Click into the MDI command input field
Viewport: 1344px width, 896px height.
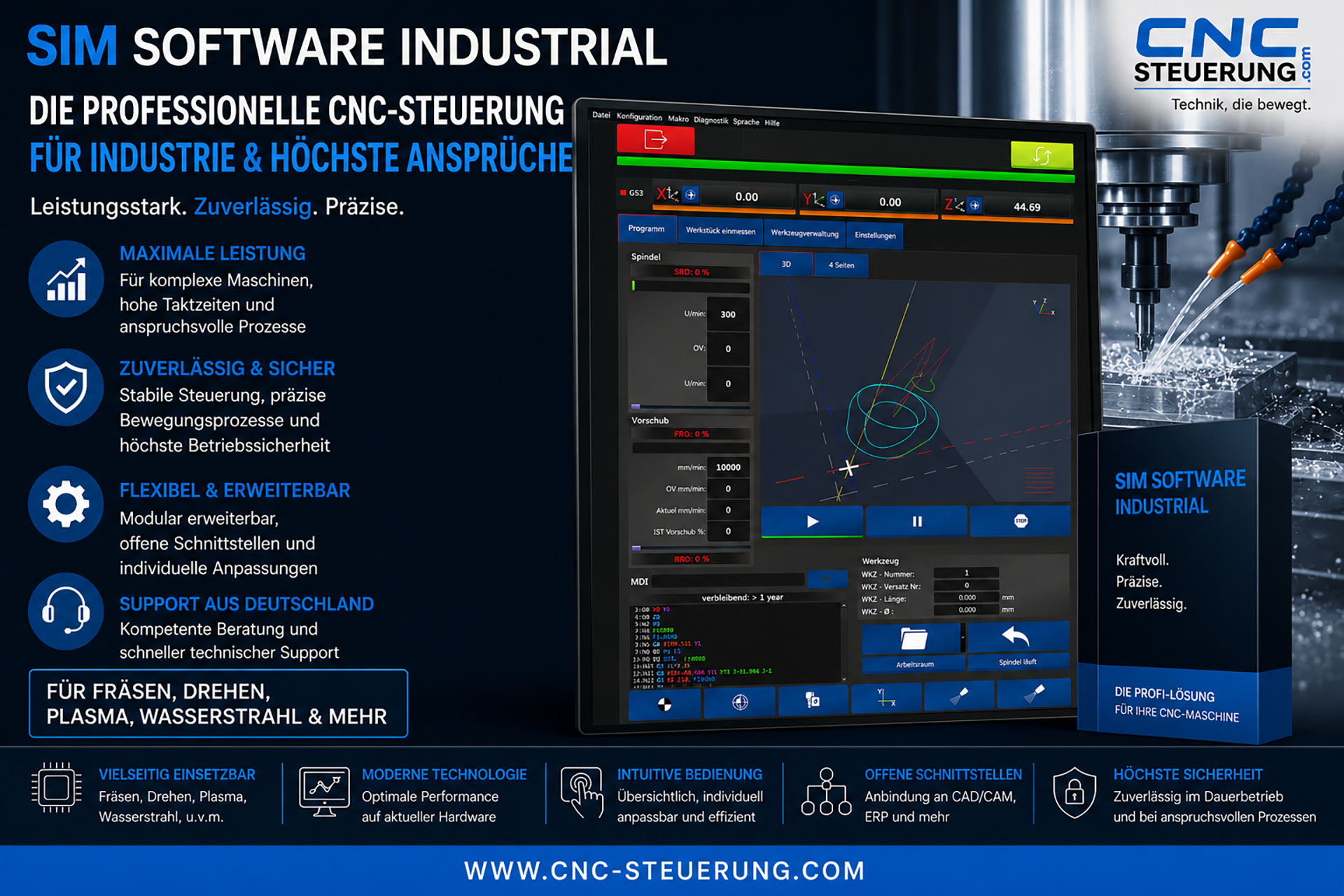pos(728,580)
